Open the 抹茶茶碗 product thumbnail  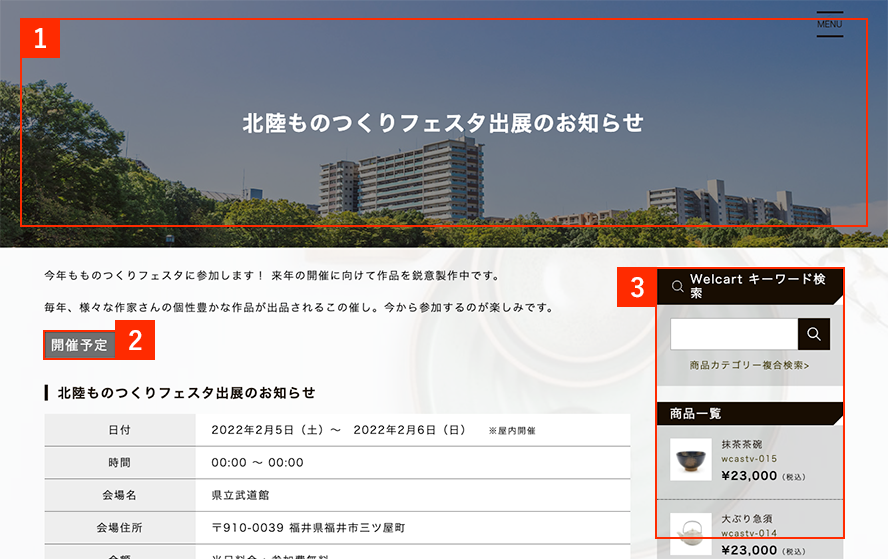pyautogui.click(x=691, y=459)
